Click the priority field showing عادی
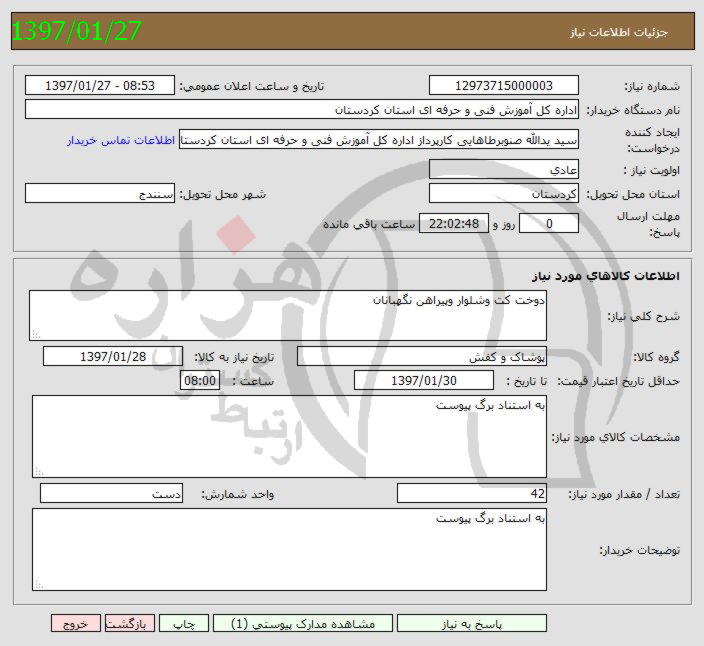 (504, 169)
